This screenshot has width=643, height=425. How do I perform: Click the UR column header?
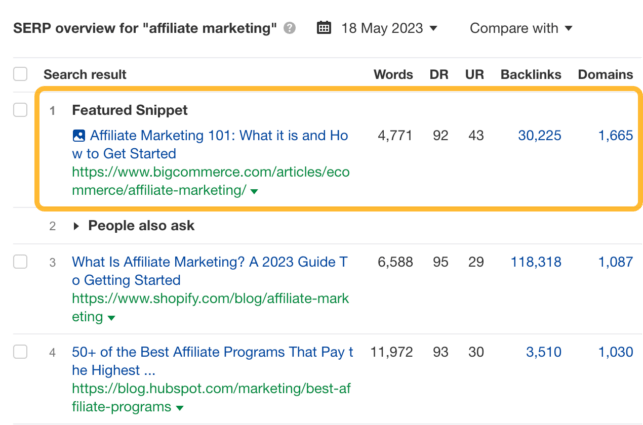click(474, 74)
